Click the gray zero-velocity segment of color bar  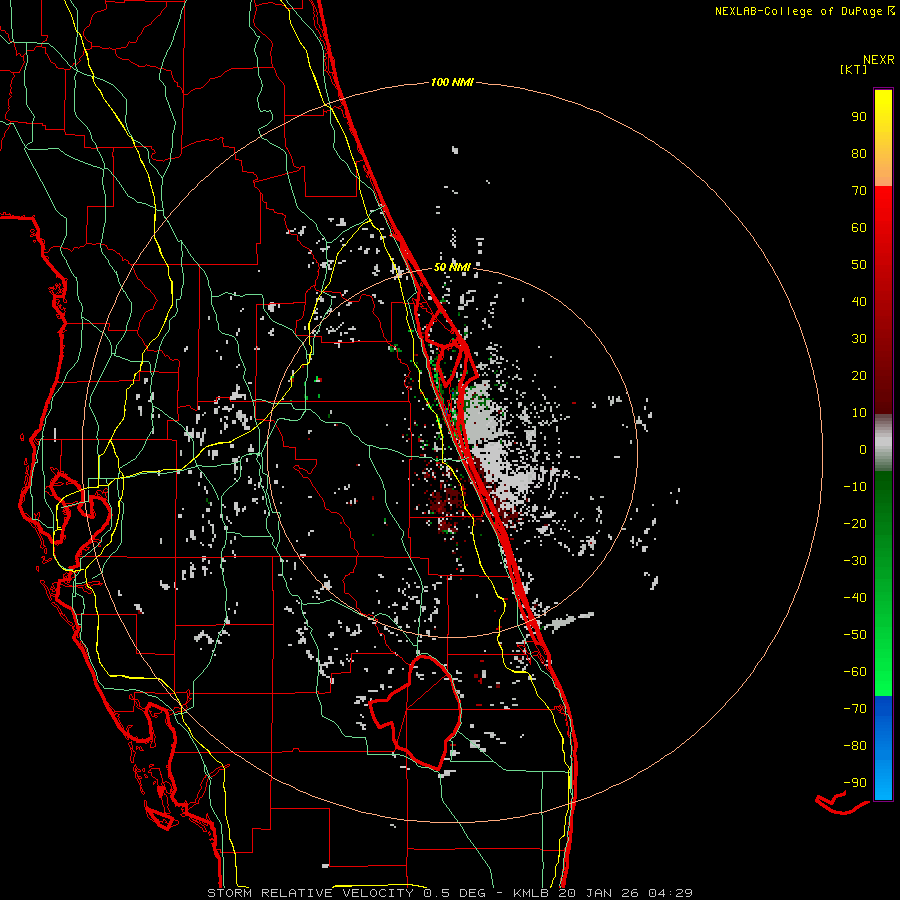click(x=883, y=443)
